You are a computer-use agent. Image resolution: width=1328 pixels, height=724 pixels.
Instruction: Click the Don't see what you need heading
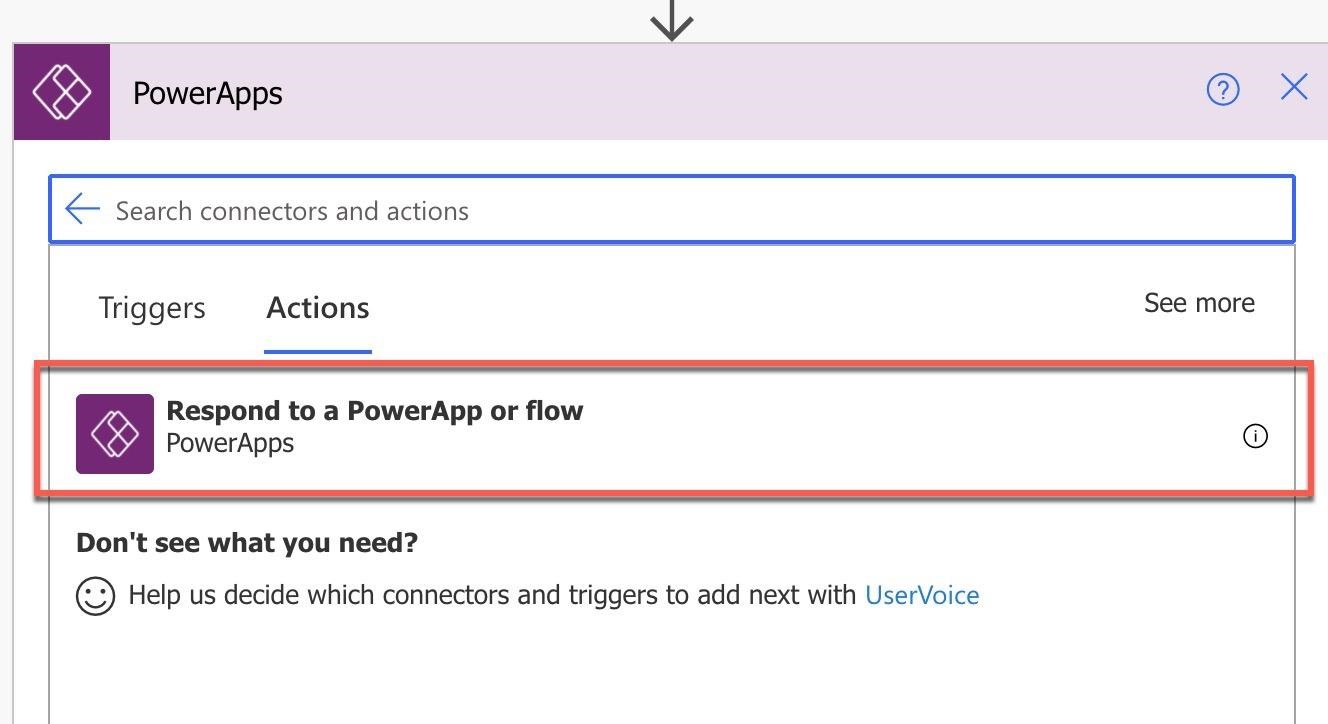point(247,543)
